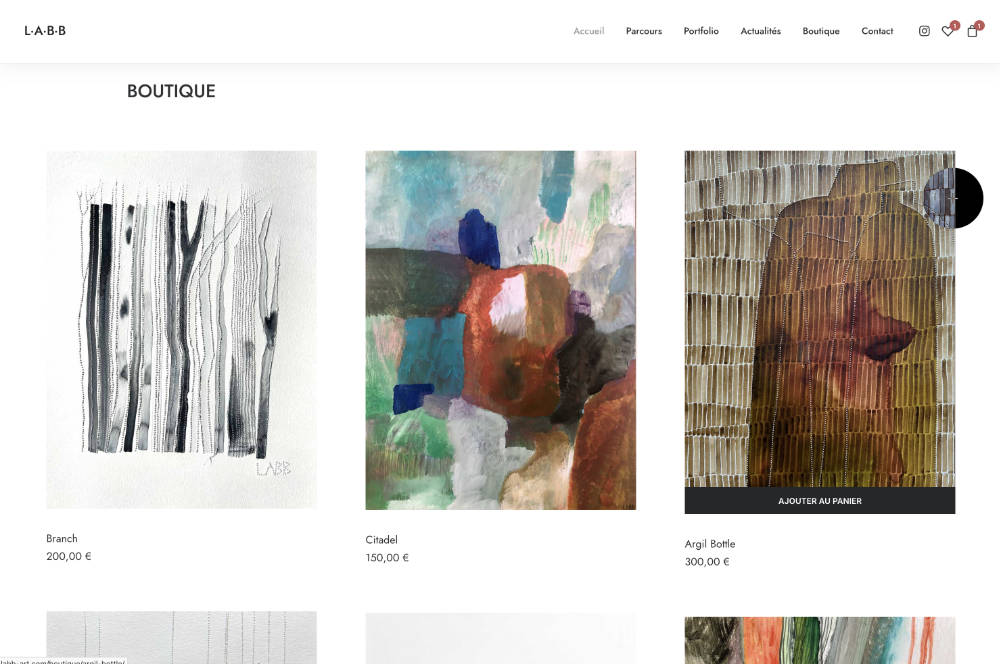Open the Boutique menu item
The height and width of the screenshot is (664, 1000).
click(x=821, y=31)
